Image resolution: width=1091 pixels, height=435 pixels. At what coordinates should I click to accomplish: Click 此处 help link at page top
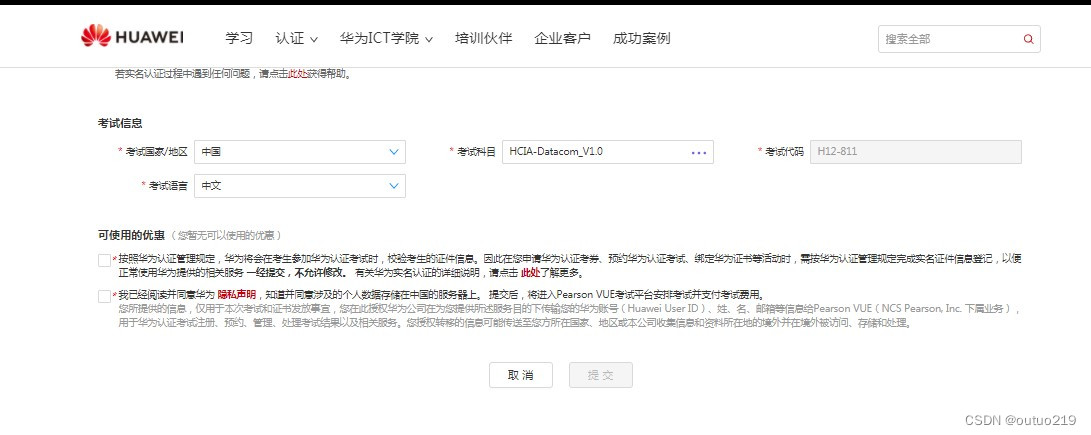[x=298, y=74]
